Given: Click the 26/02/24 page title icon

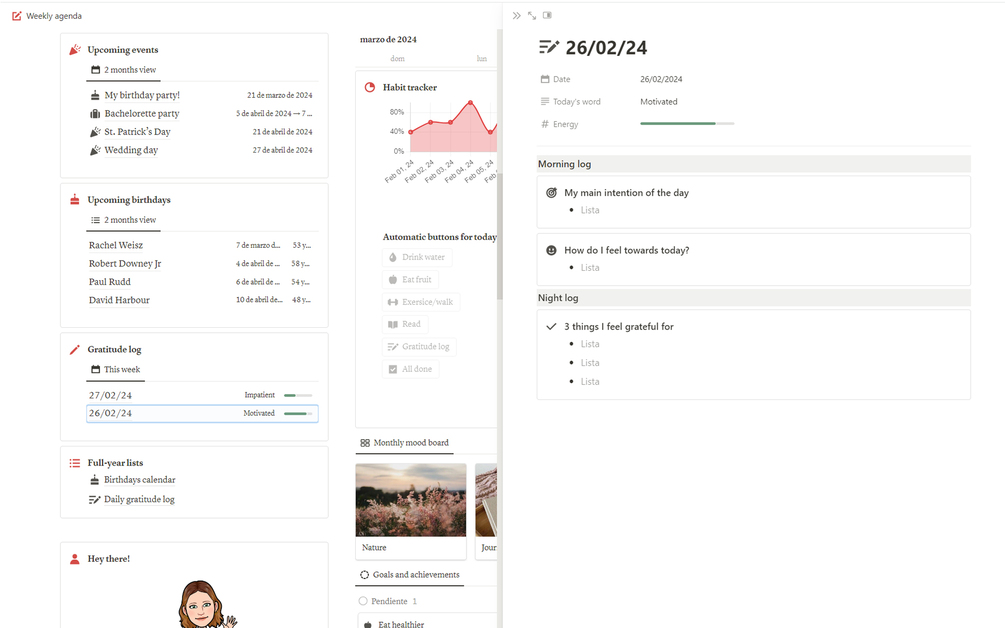Looking at the screenshot, I should click(x=549, y=47).
